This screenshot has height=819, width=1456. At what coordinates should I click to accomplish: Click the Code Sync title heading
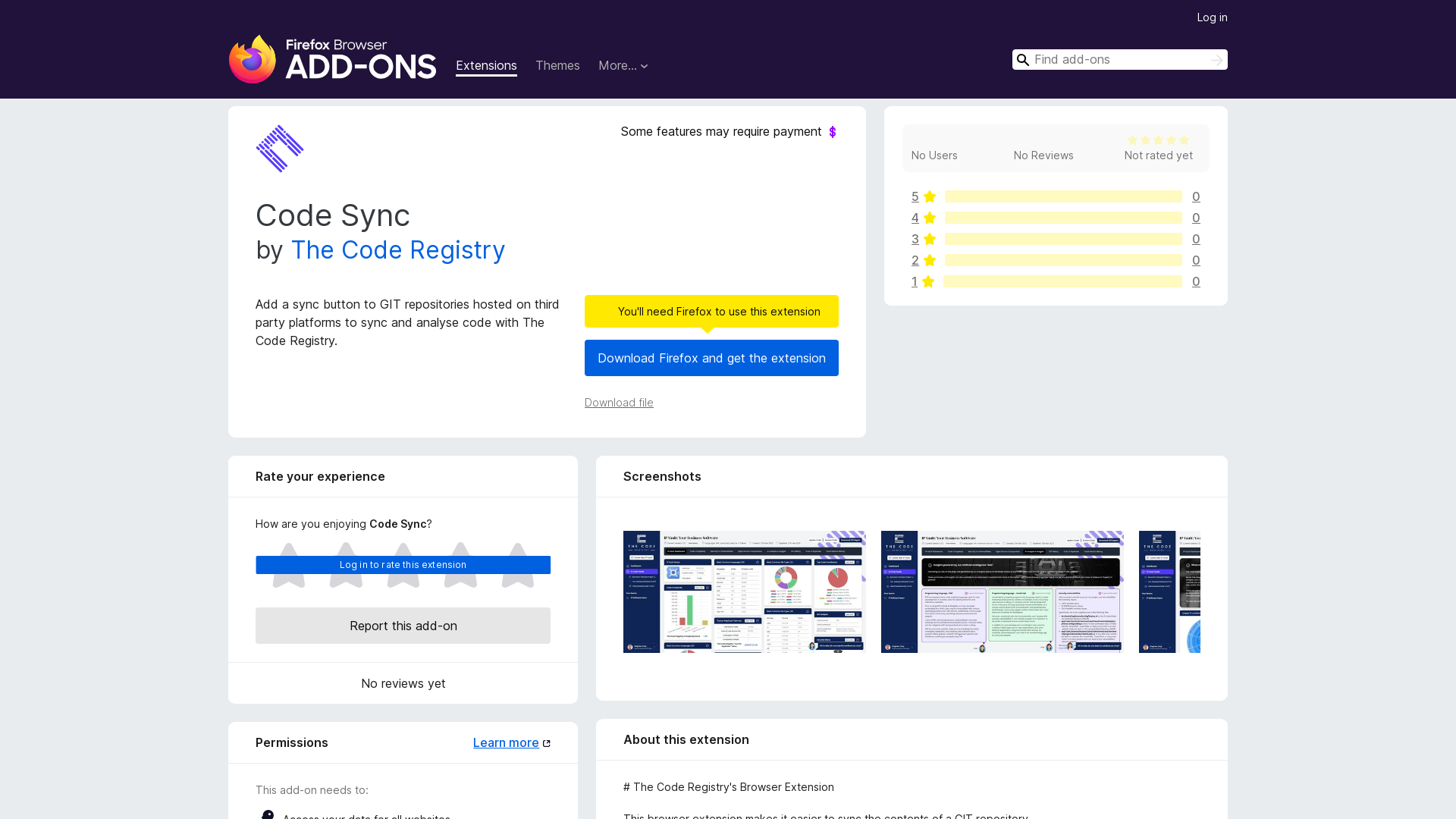click(333, 215)
